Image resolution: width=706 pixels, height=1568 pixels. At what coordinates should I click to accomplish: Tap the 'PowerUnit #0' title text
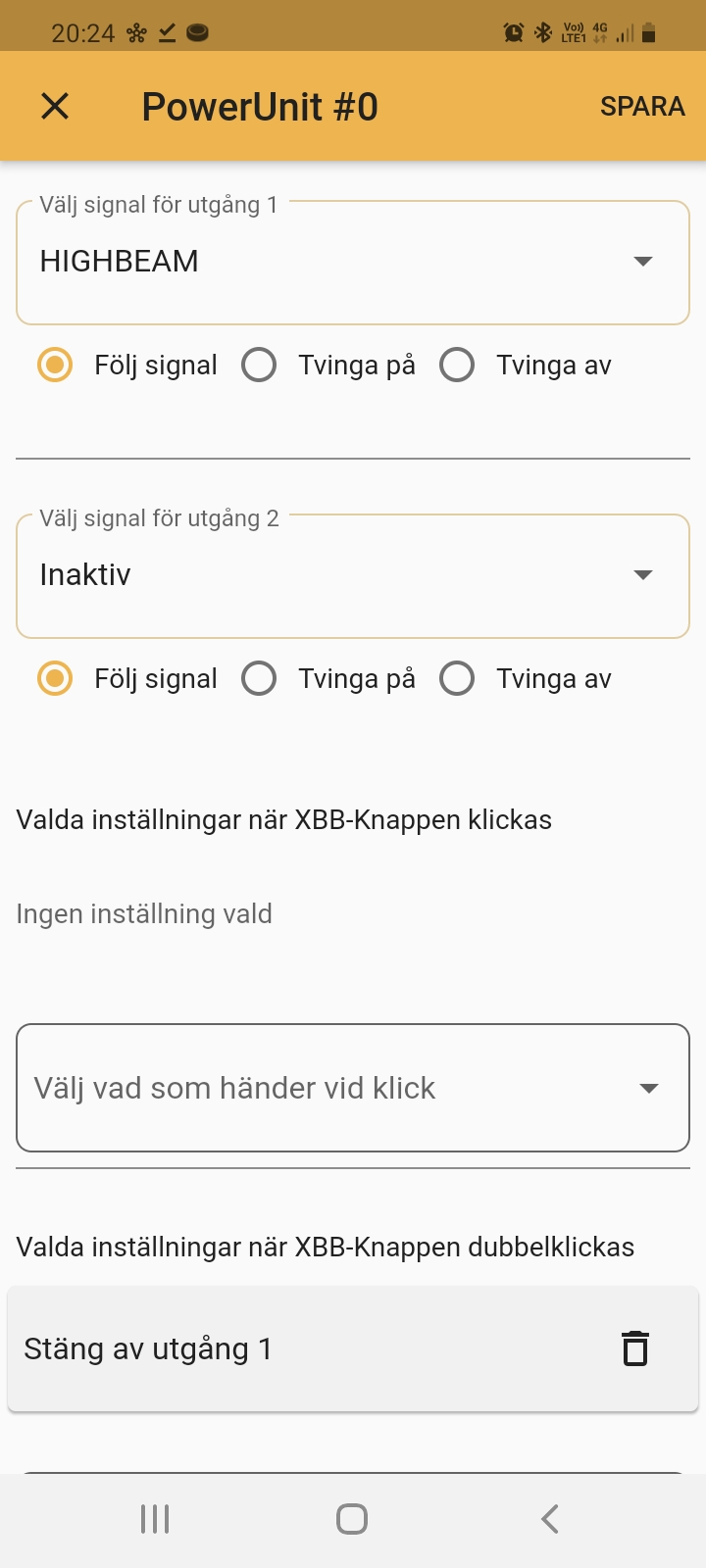(260, 107)
